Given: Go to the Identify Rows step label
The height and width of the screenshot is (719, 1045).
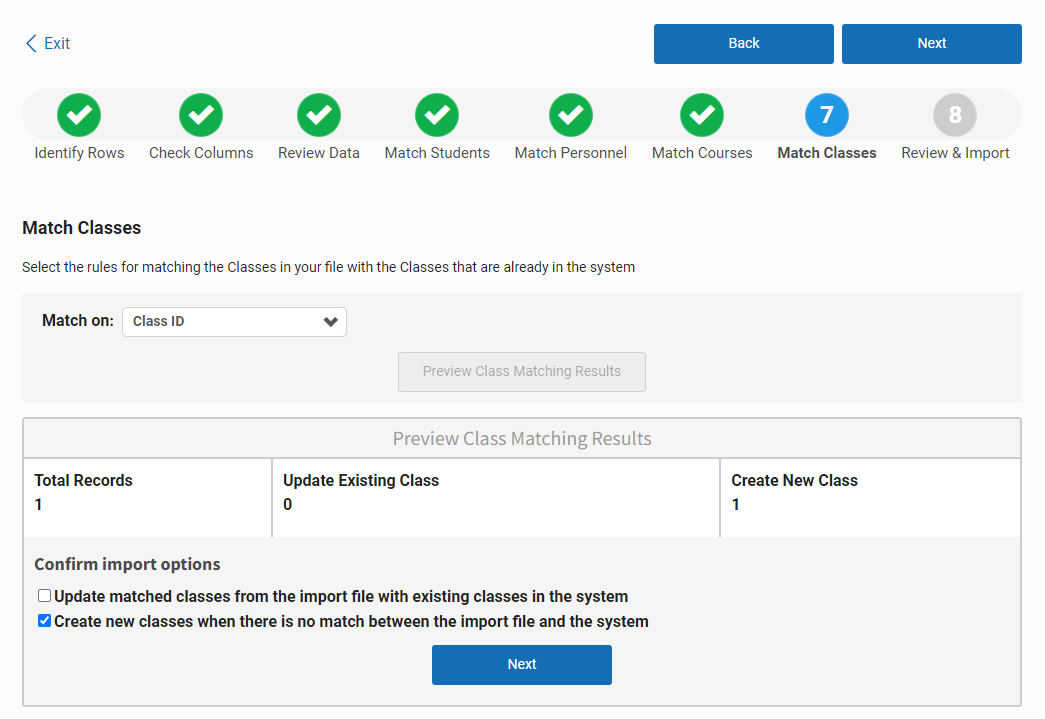Looking at the screenshot, I should coord(79,153).
